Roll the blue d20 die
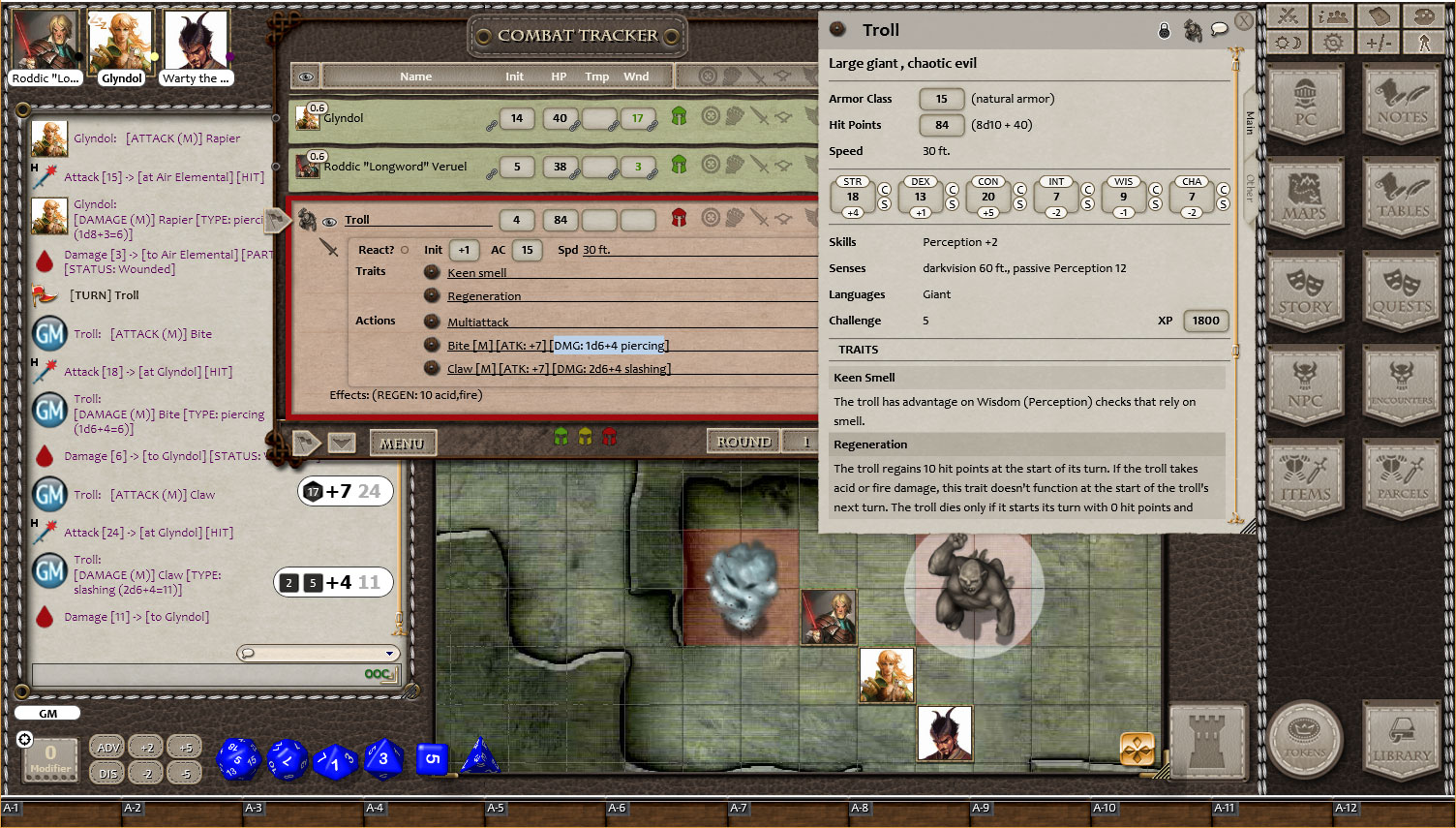This screenshot has width=1456, height=828. pos(237,758)
